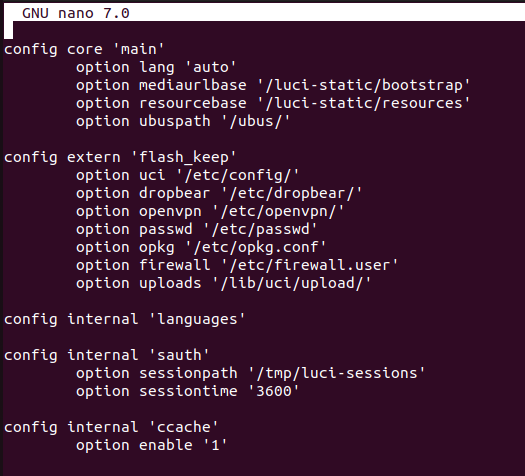Click the sessiontime '3600' value
525x476 pixels.
pos(274,391)
